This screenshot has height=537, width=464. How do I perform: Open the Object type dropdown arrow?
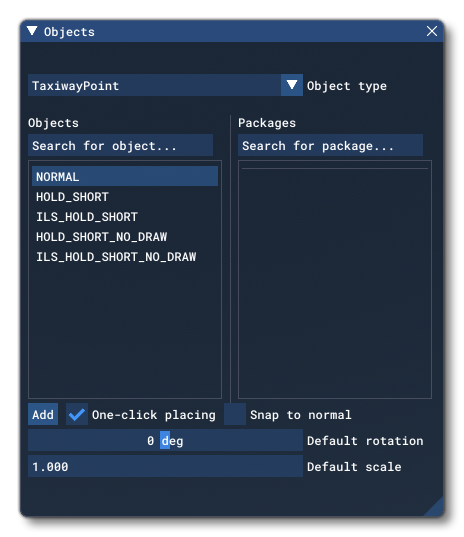292,85
